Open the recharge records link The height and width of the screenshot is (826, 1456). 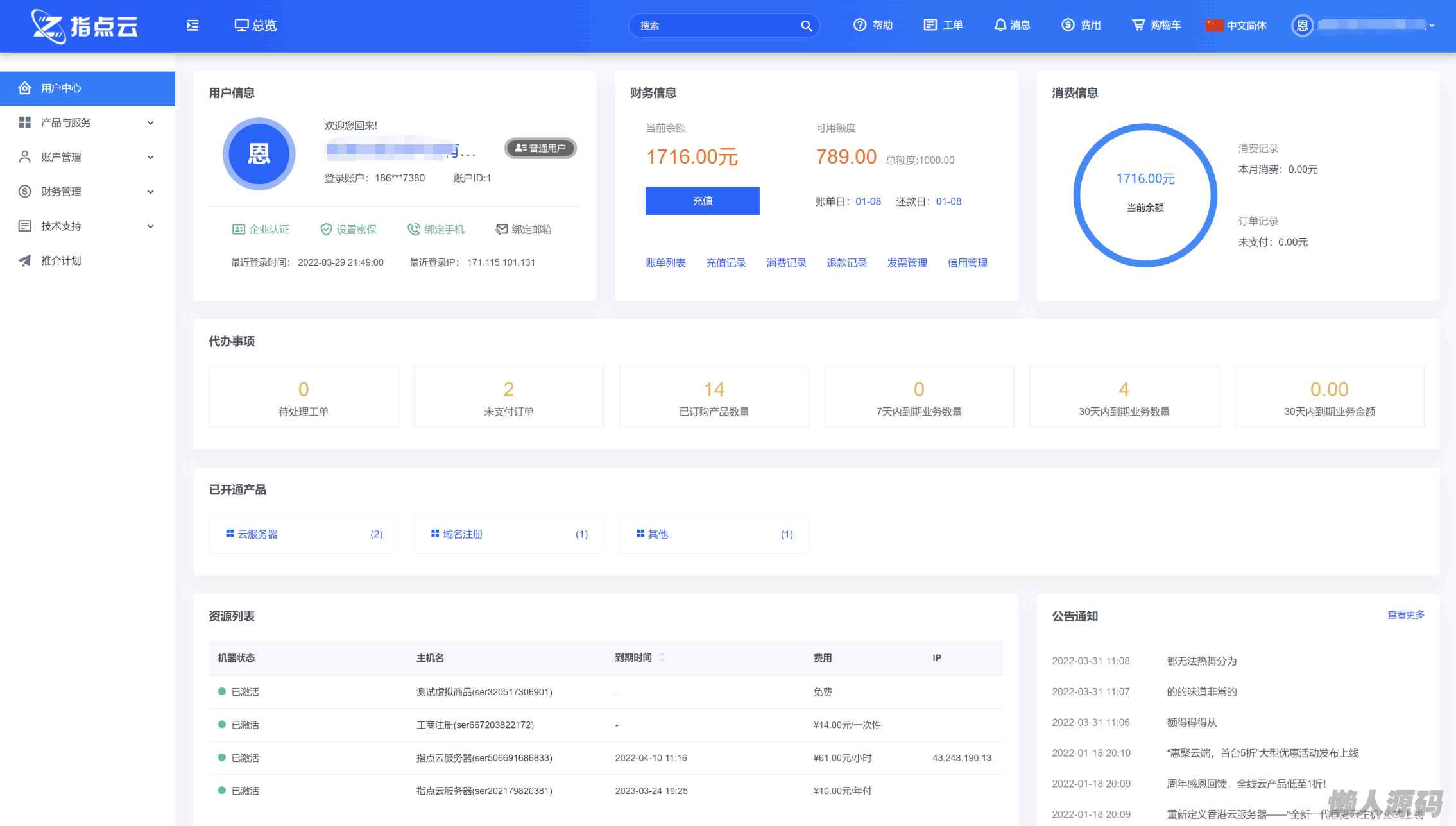click(x=726, y=263)
